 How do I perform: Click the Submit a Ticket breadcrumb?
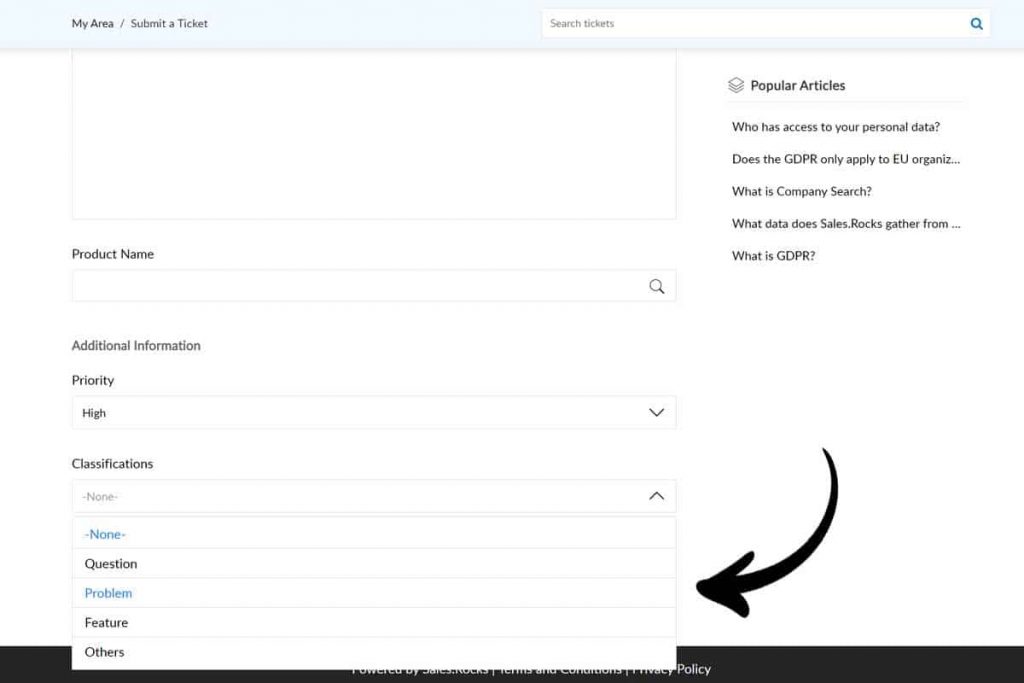169,23
